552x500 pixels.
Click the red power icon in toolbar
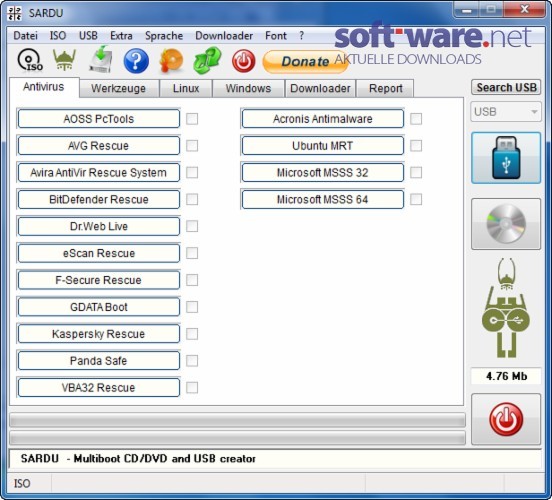pos(243,61)
